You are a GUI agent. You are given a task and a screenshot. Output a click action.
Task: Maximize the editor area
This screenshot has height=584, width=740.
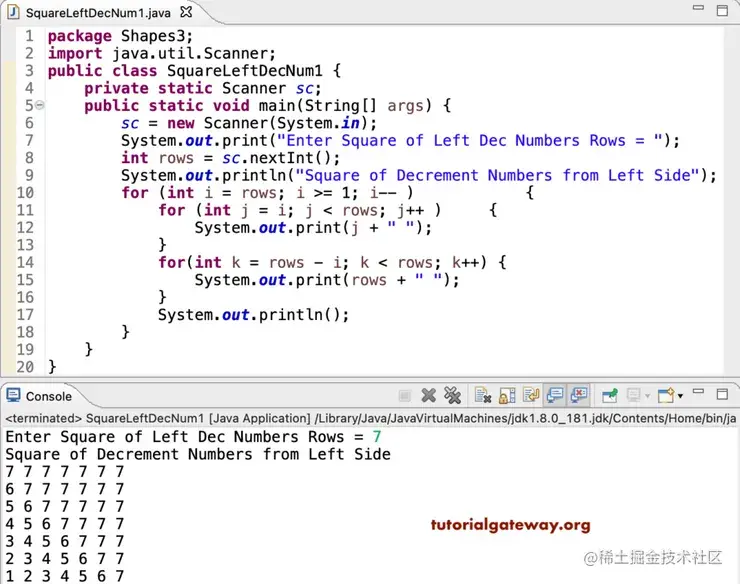722,10
